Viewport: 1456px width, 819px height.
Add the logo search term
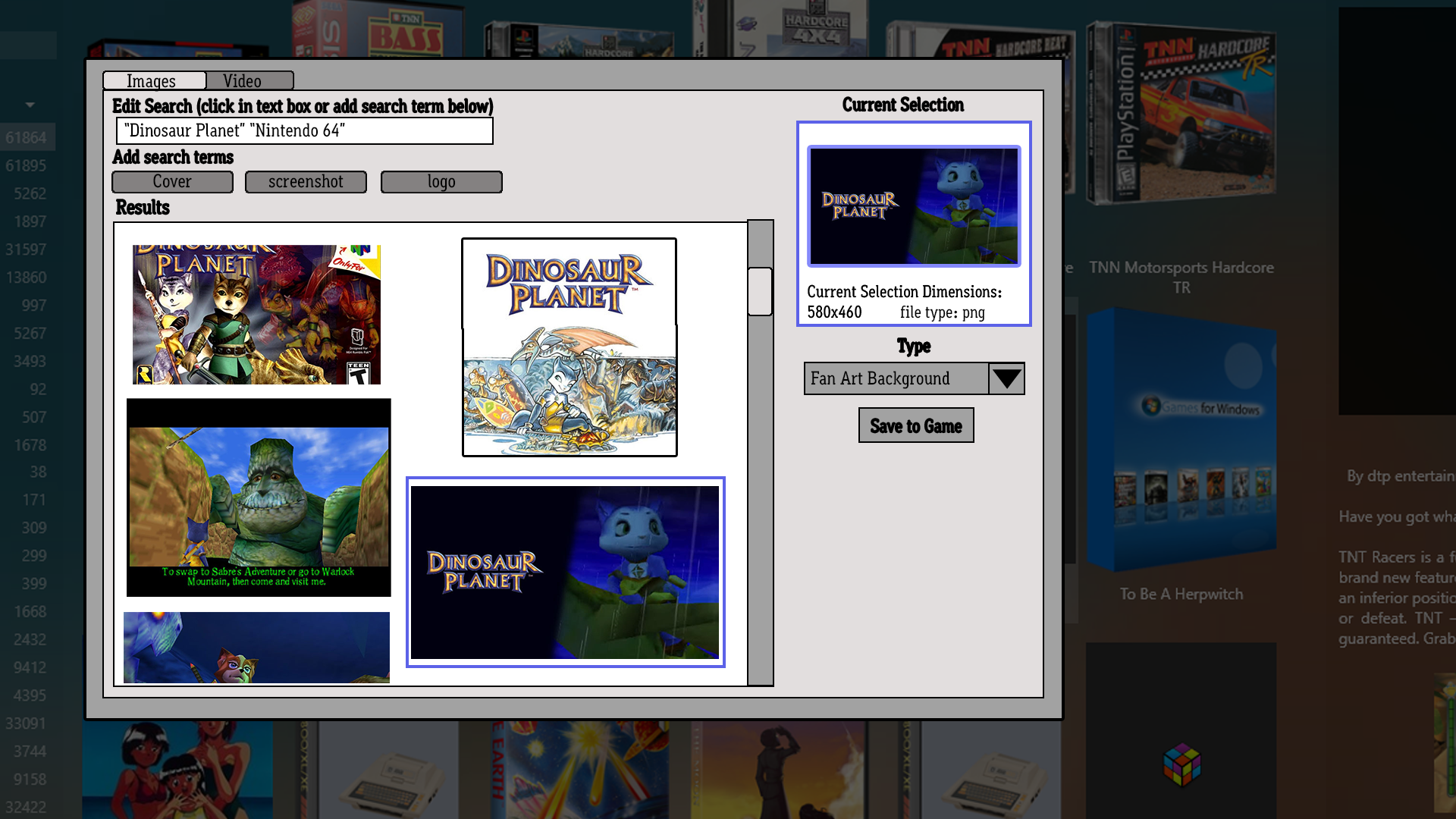coord(441,182)
